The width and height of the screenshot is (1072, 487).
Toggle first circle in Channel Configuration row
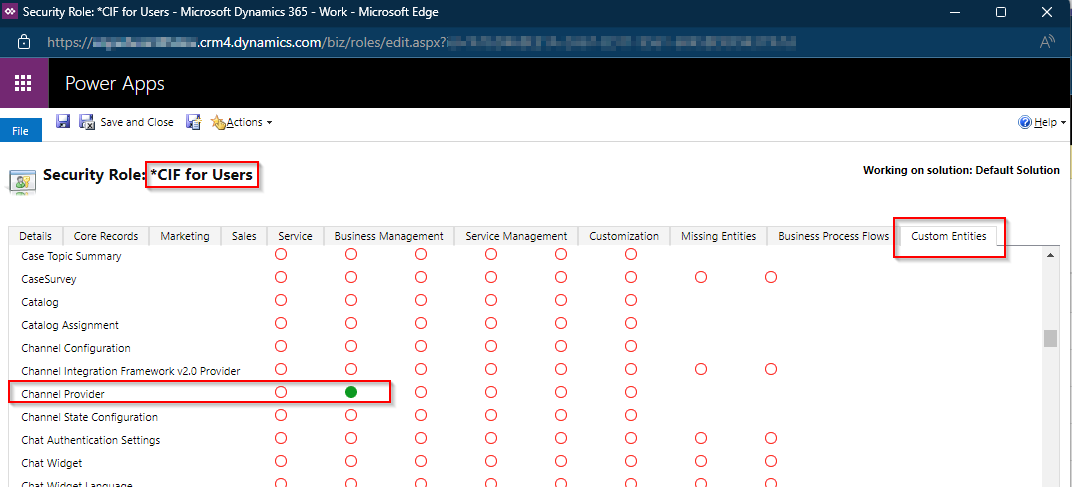(x=280, y=346)
